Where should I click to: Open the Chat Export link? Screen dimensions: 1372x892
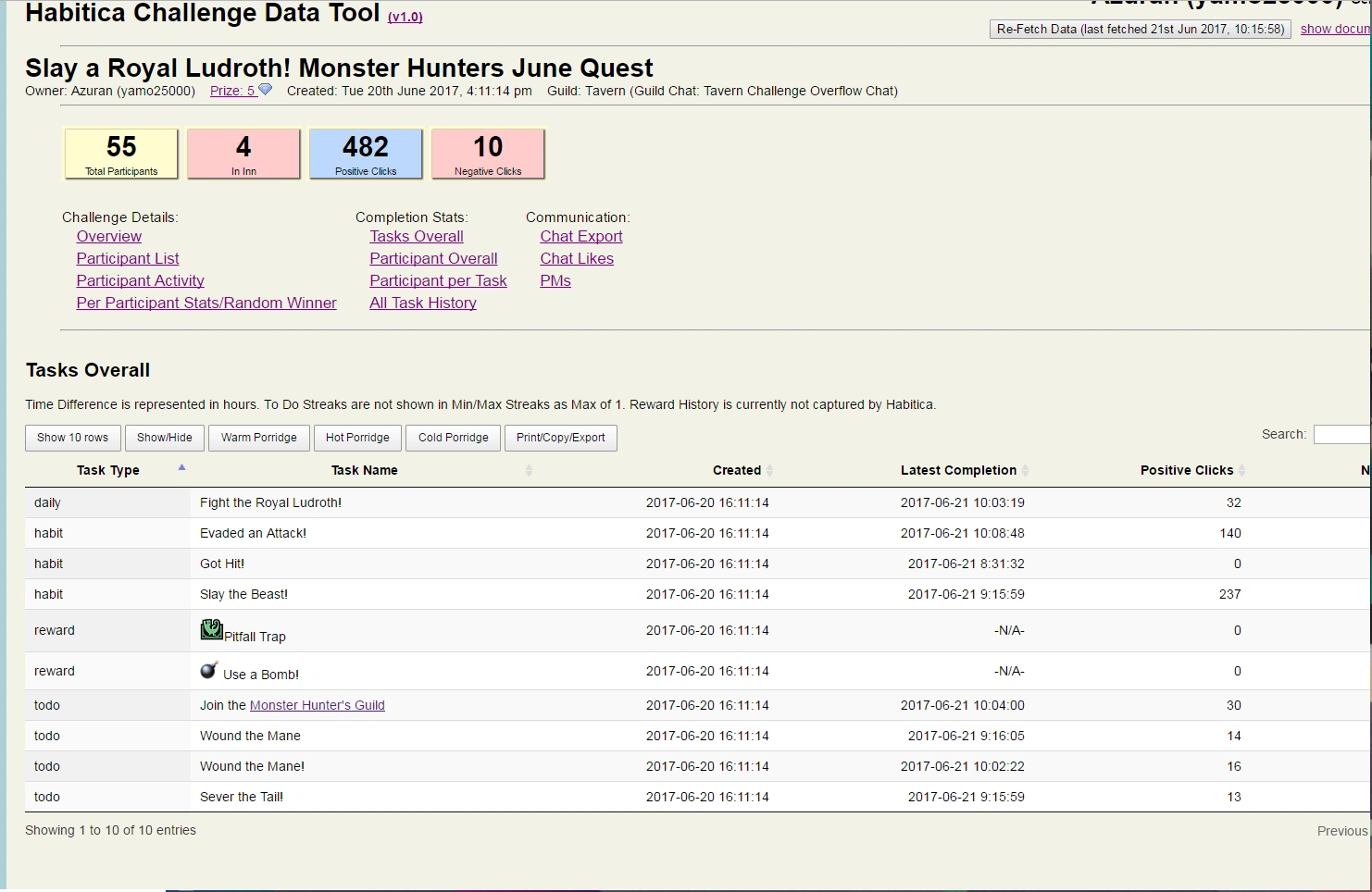581,236
